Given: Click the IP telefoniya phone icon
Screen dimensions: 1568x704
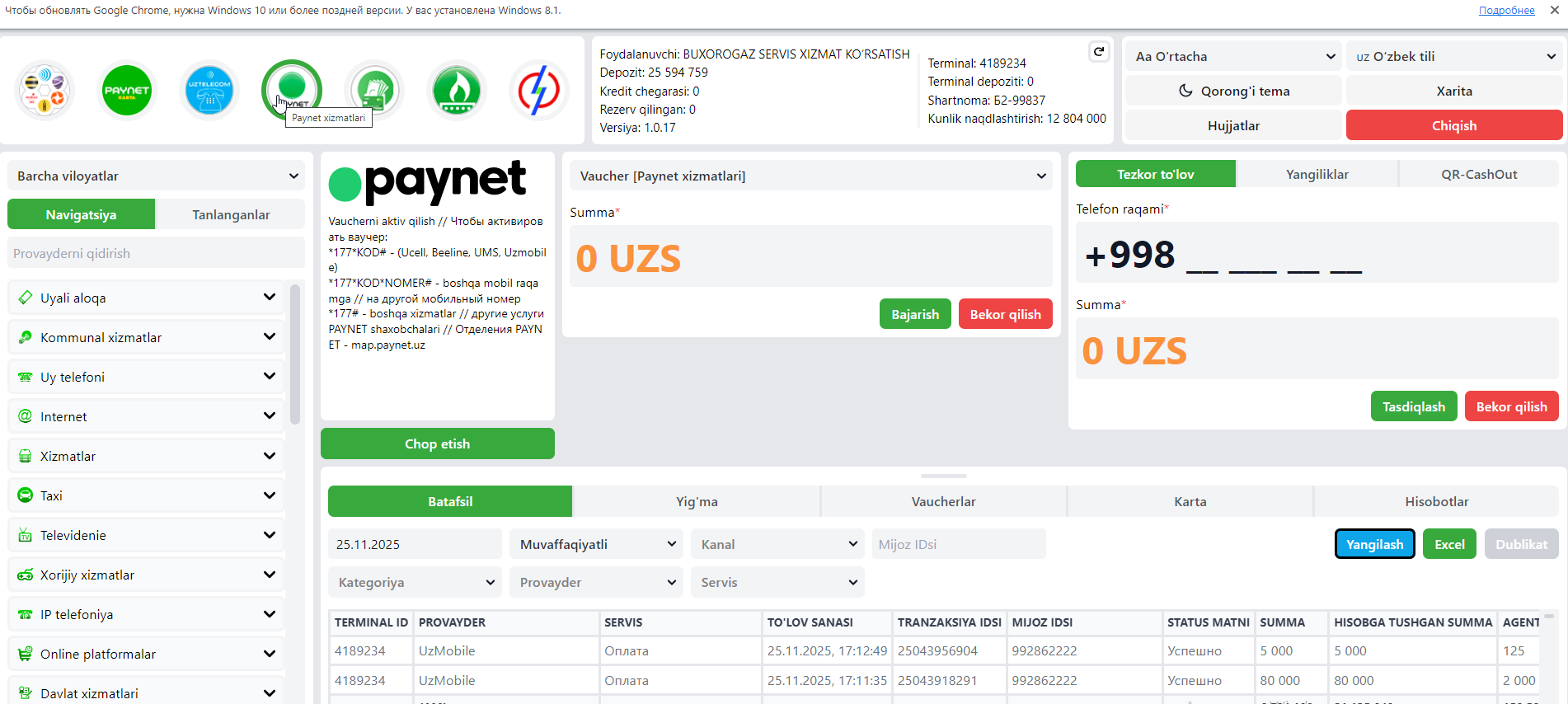Looking at the screenshot, I should [x=26, y=614].
